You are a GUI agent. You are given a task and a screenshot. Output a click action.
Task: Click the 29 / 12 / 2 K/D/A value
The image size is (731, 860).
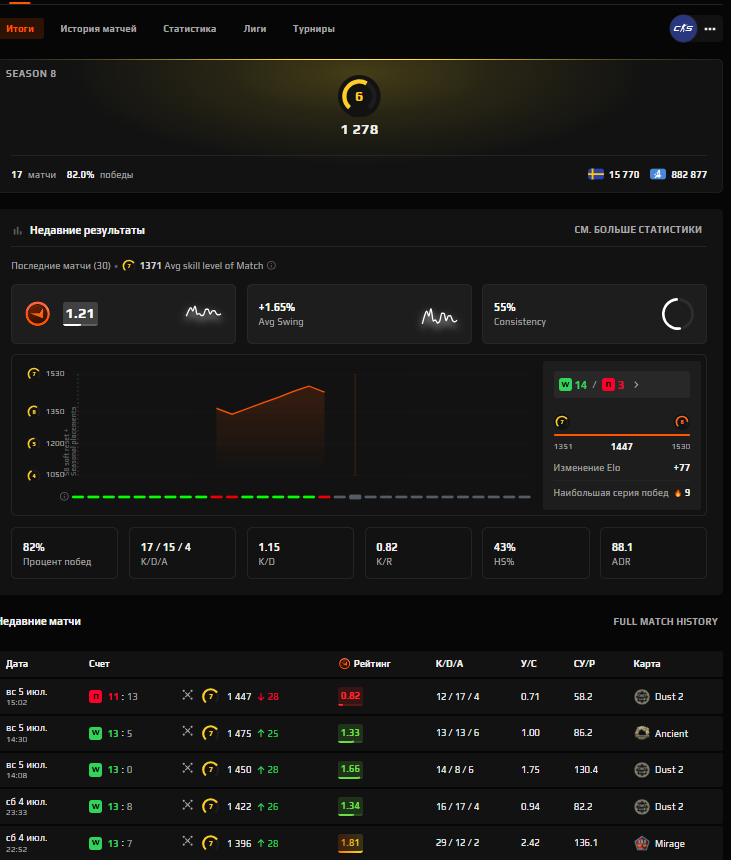pos(457,842)
